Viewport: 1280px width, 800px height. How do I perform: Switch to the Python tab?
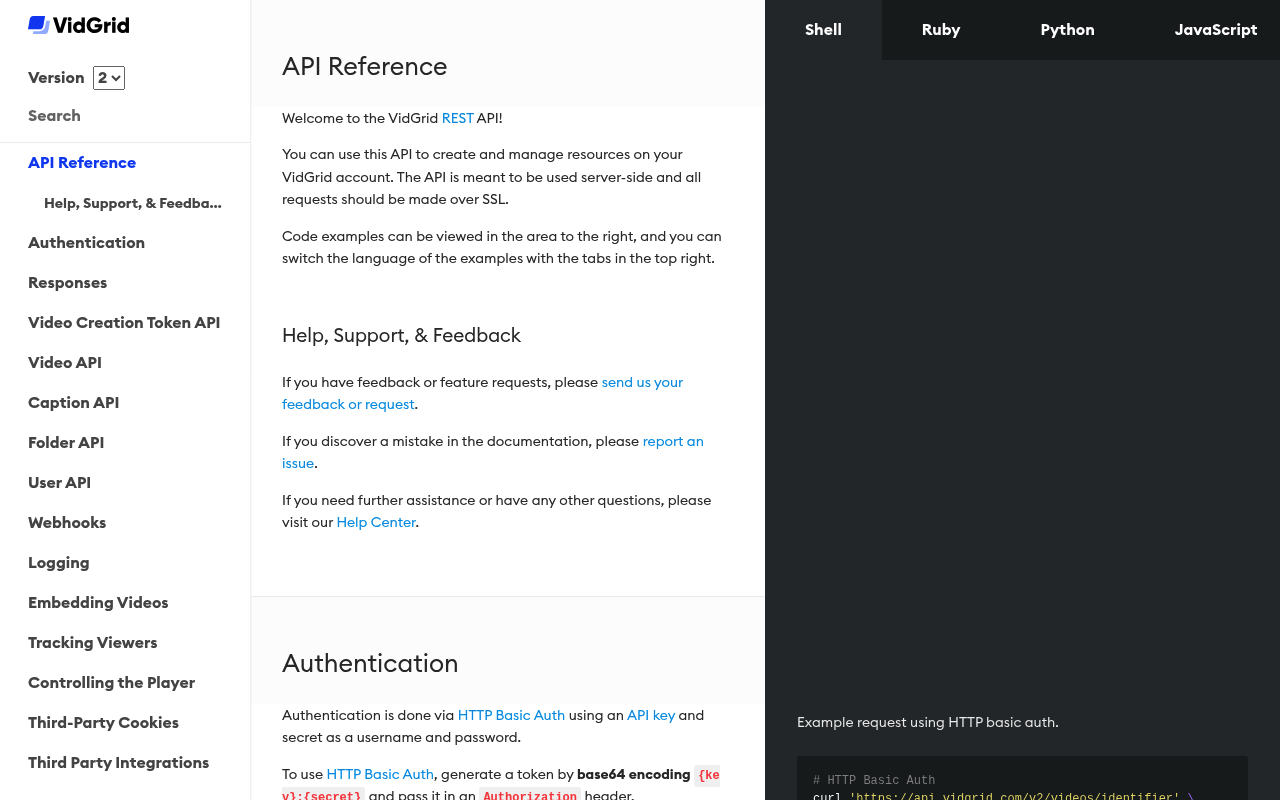tap(1067, 30)
